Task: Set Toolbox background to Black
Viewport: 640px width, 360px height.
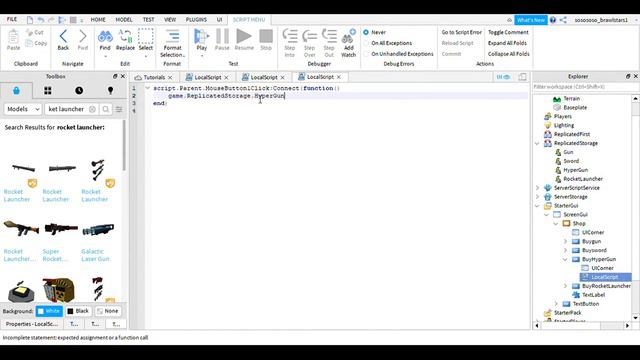Action: click(78, 311)
